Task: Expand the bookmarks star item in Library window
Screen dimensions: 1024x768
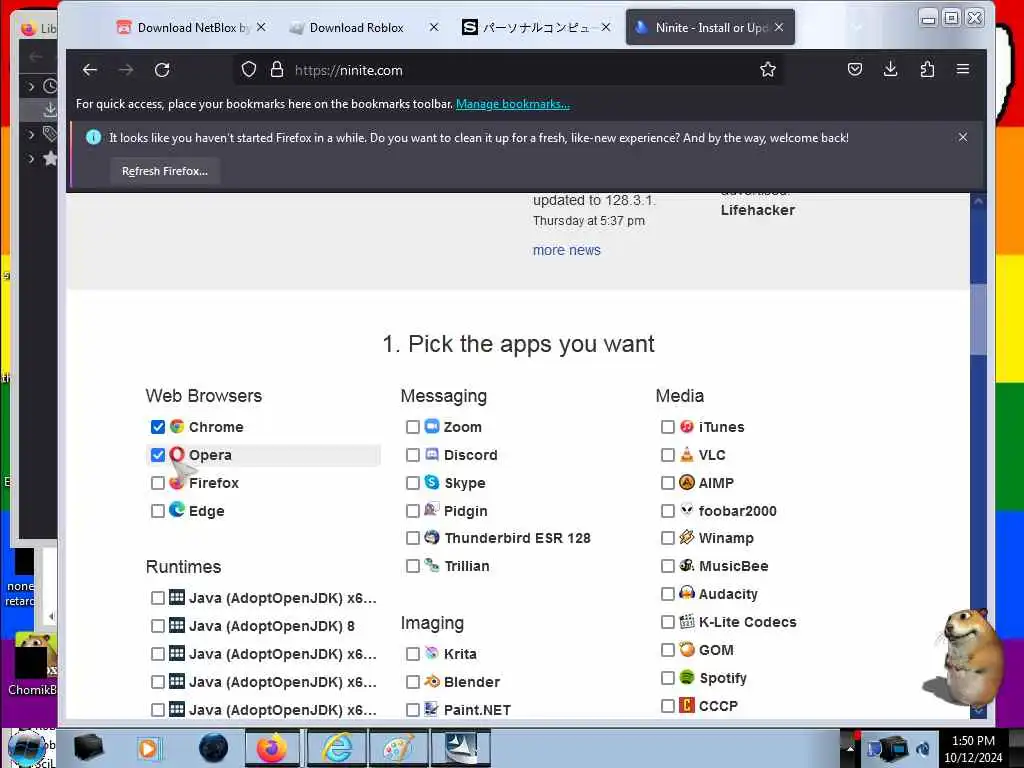Action: [x=31, y=159]
